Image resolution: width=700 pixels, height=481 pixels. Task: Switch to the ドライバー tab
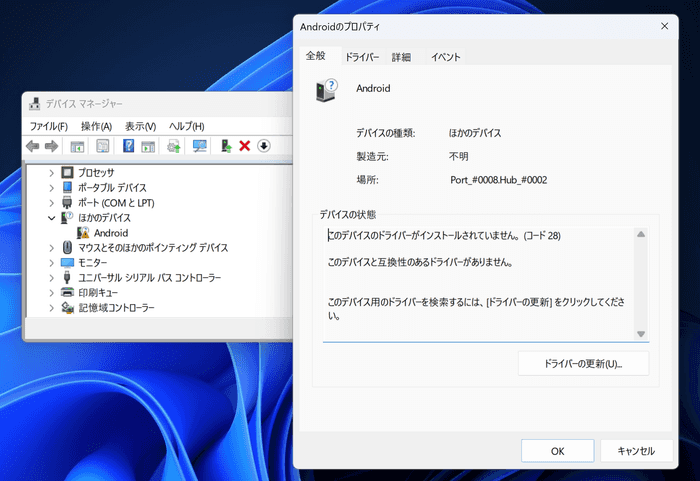coord(362,57)
